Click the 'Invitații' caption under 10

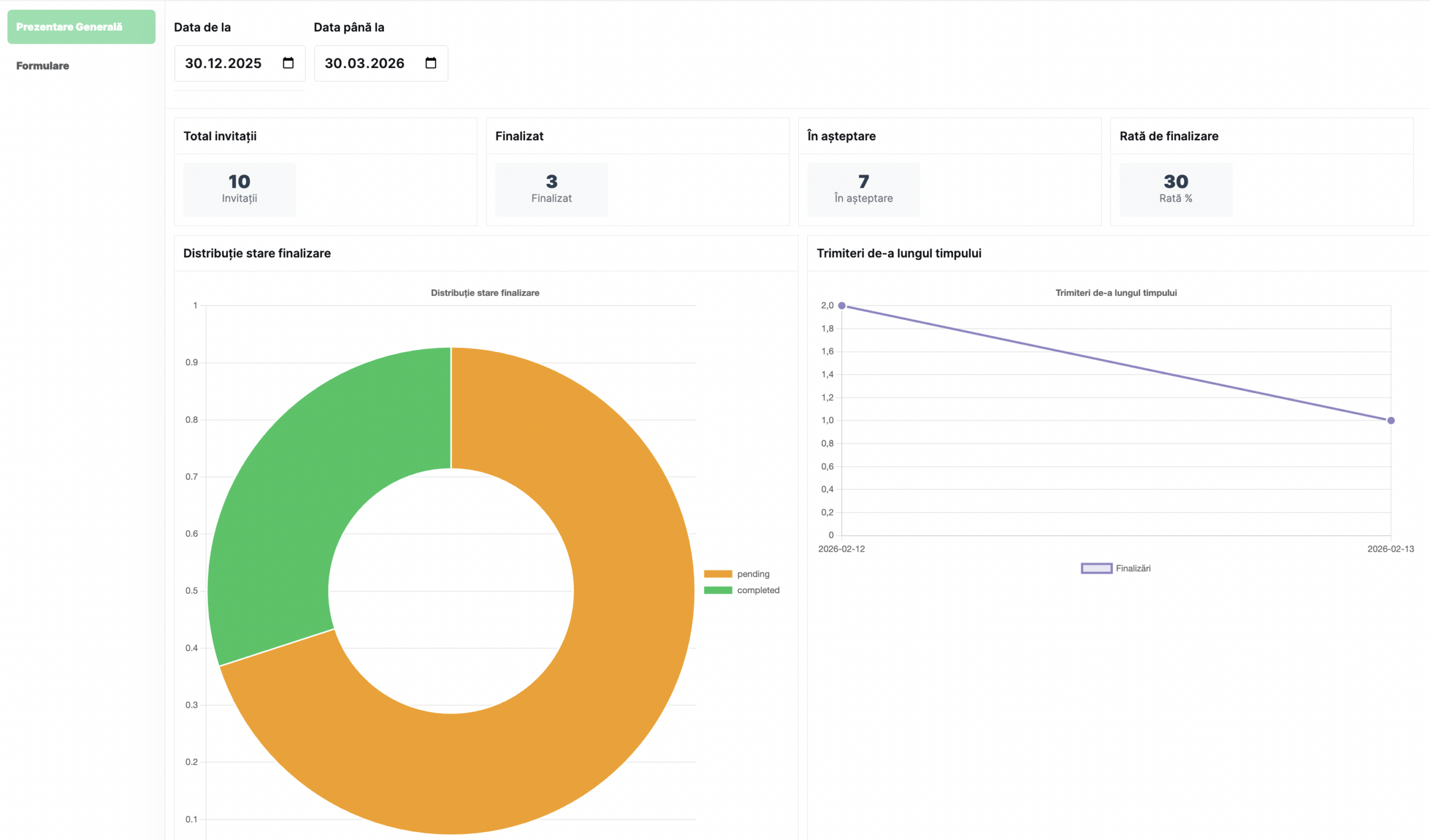pos(240,198)
